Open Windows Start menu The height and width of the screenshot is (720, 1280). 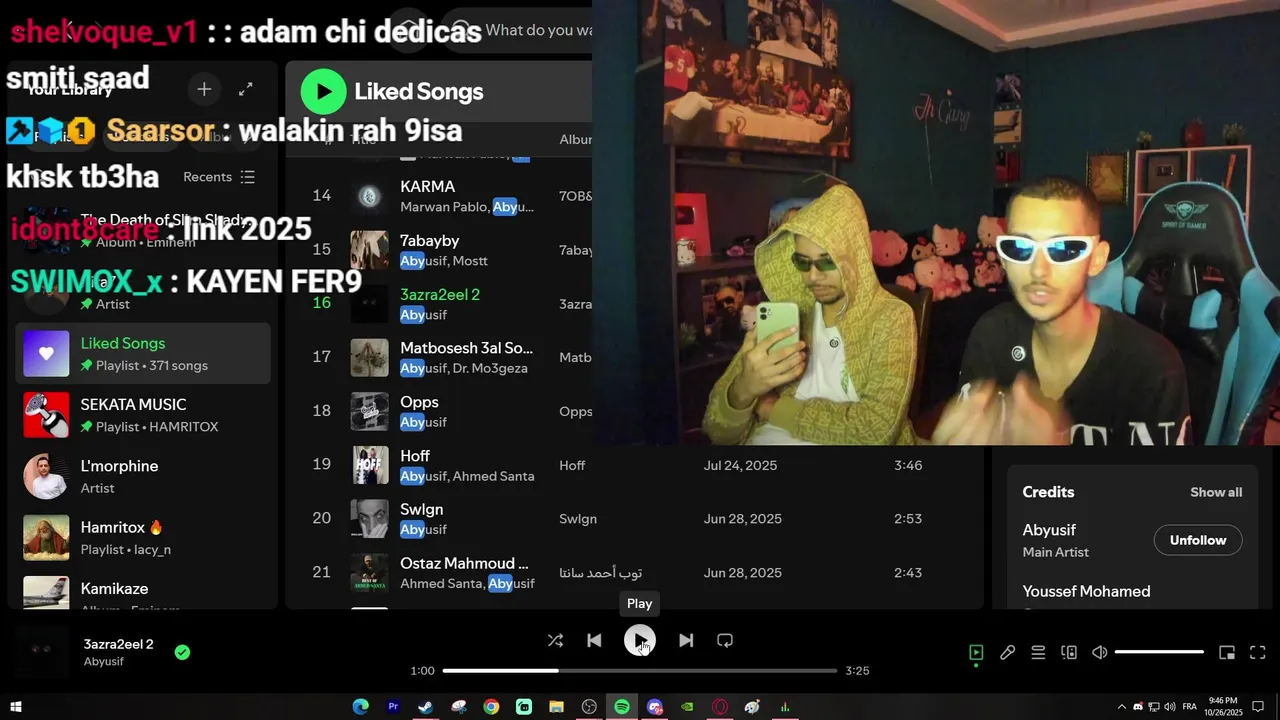point(16,707)
